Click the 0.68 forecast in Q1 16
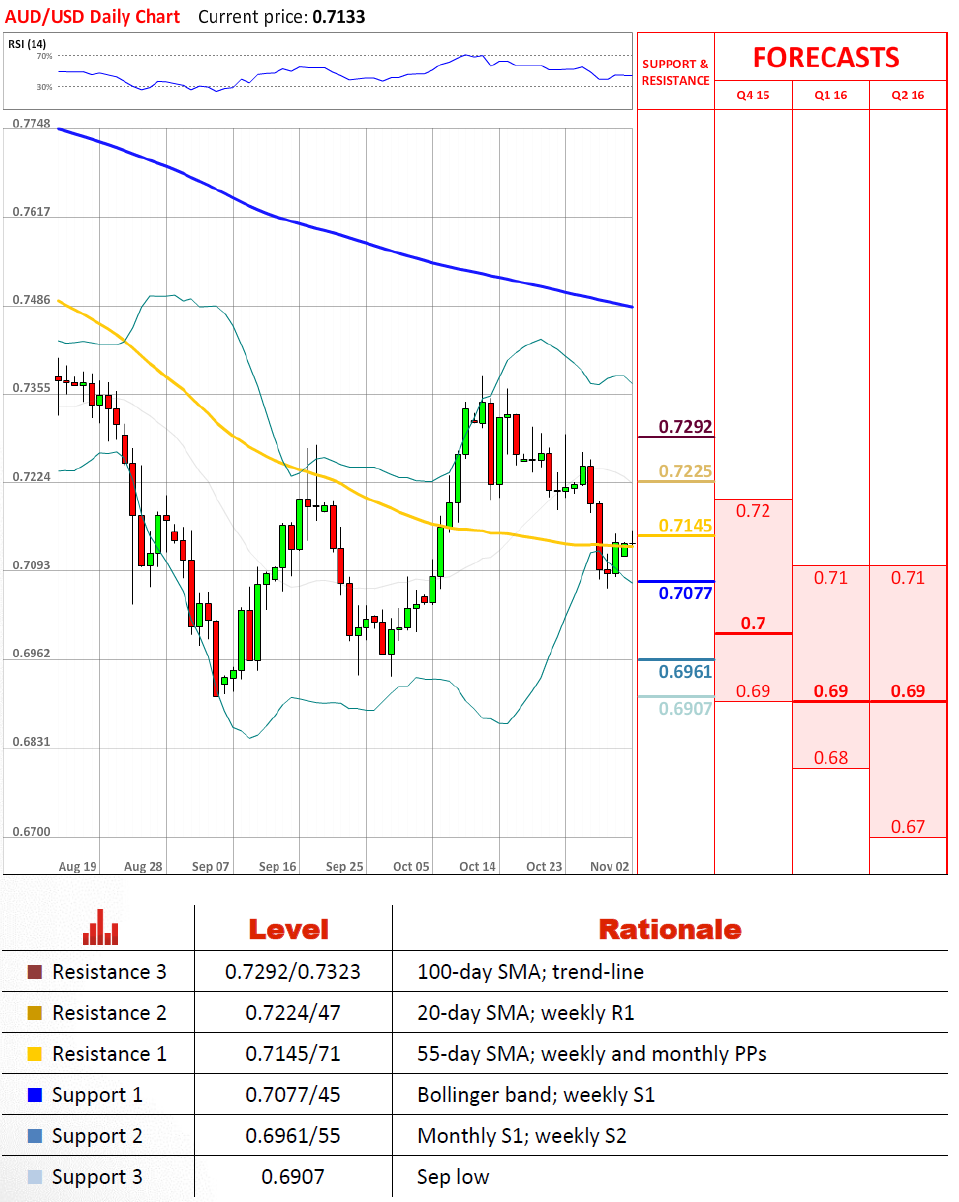The height and width of the screenshot is (1202, 959). (831, 757)
